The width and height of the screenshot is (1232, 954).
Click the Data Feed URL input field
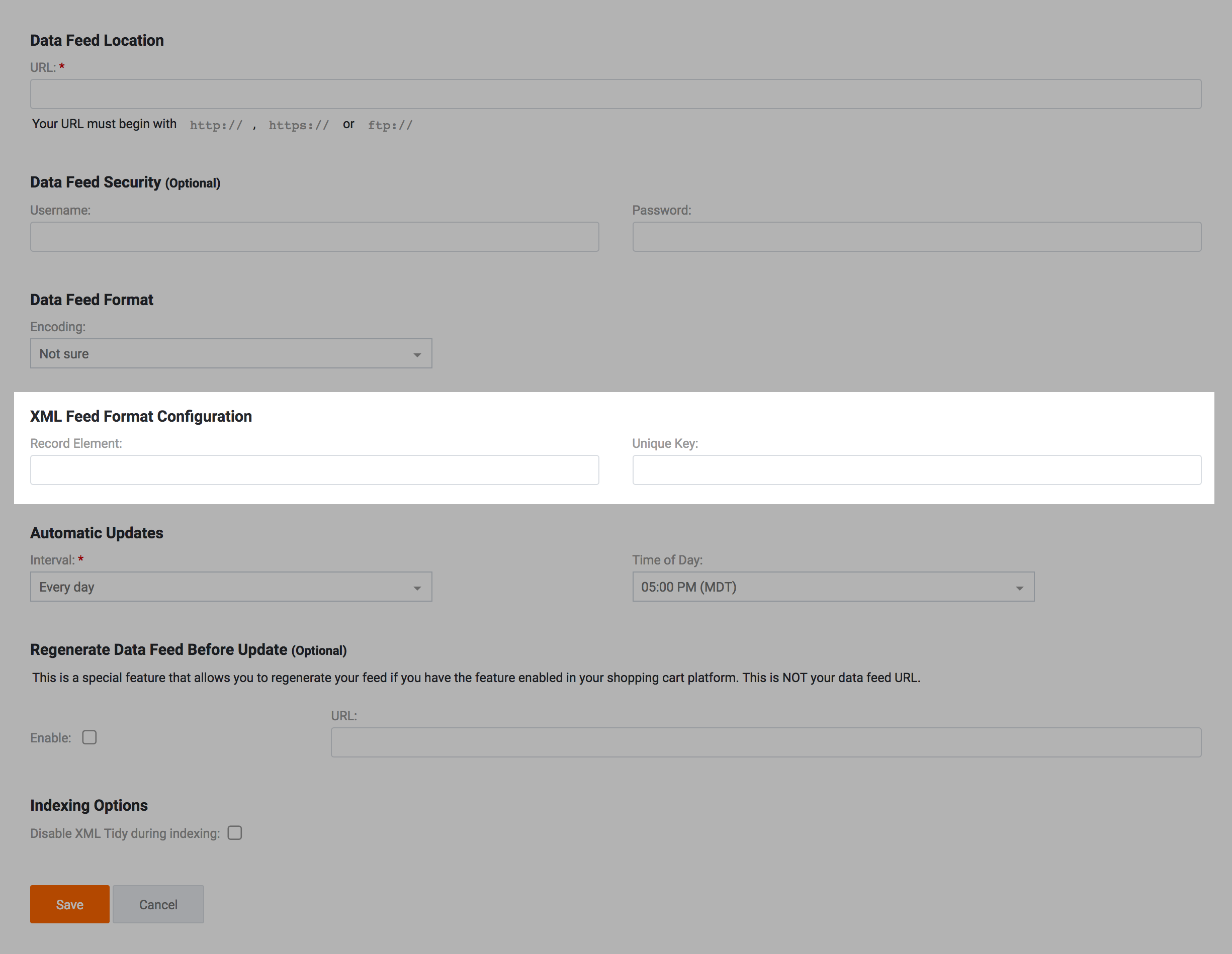[615, 93]
